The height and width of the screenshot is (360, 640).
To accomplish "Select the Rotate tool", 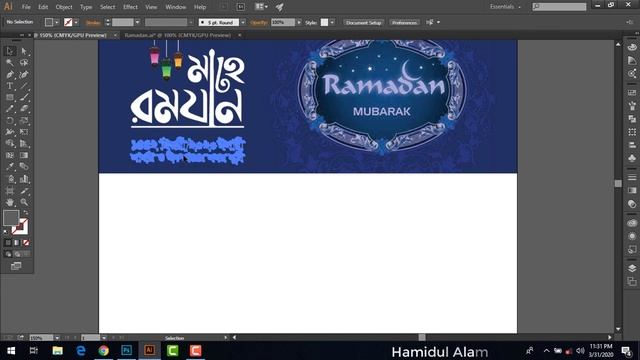I will (10, 120).
